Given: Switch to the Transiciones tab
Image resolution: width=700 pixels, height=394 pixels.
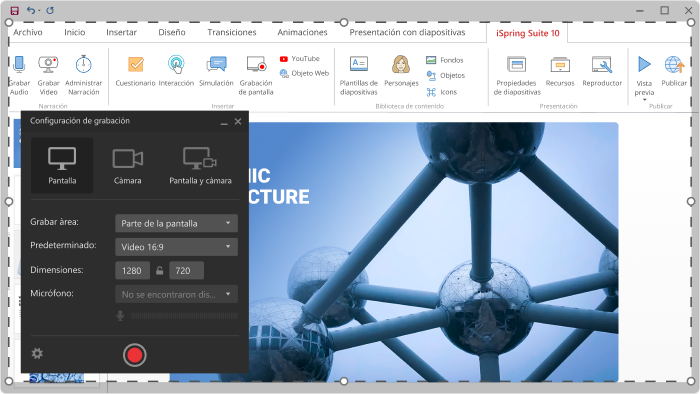Looking at the screenshot, I should 232,32.
